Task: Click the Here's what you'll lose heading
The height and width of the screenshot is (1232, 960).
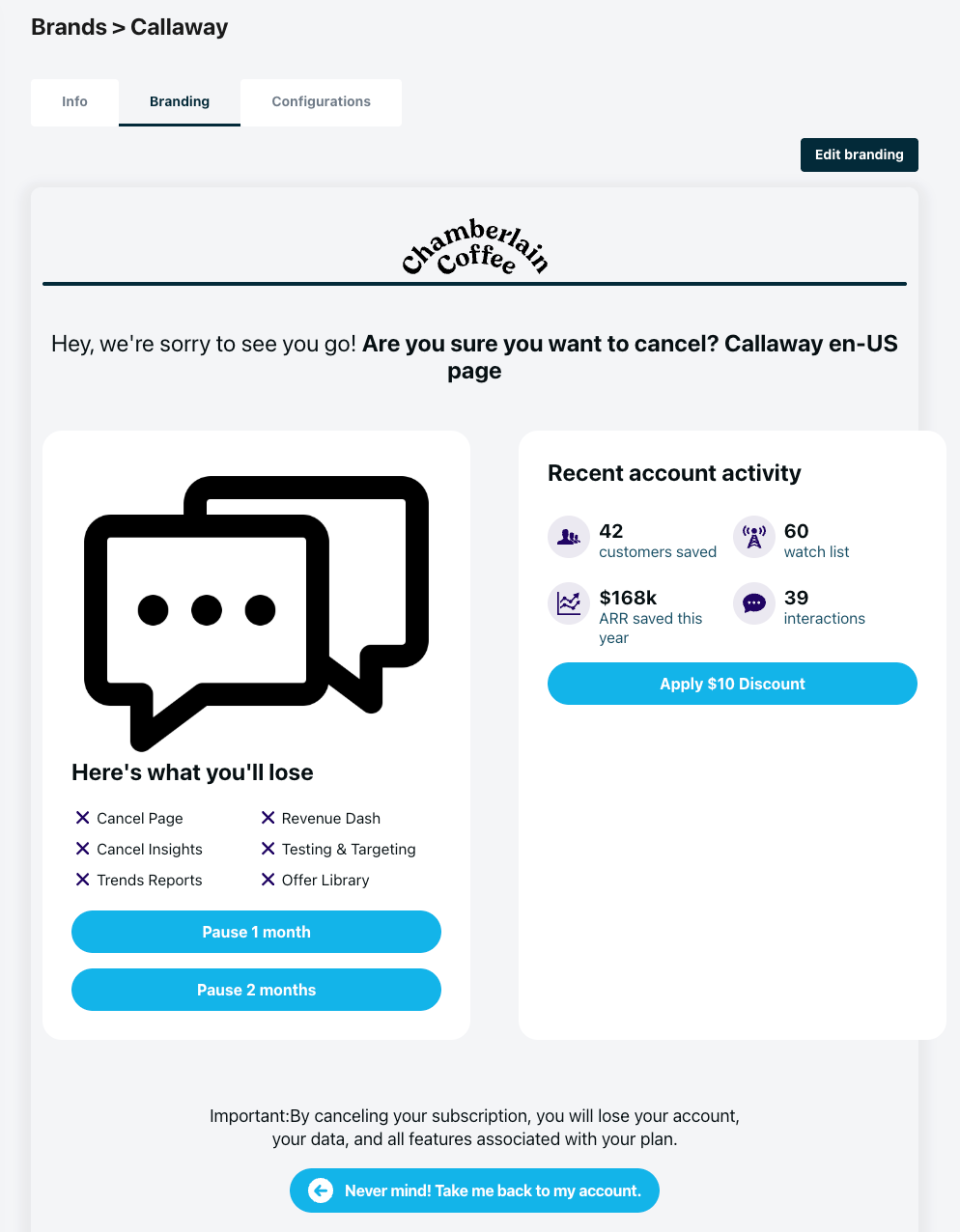Action: pos(192,772)
